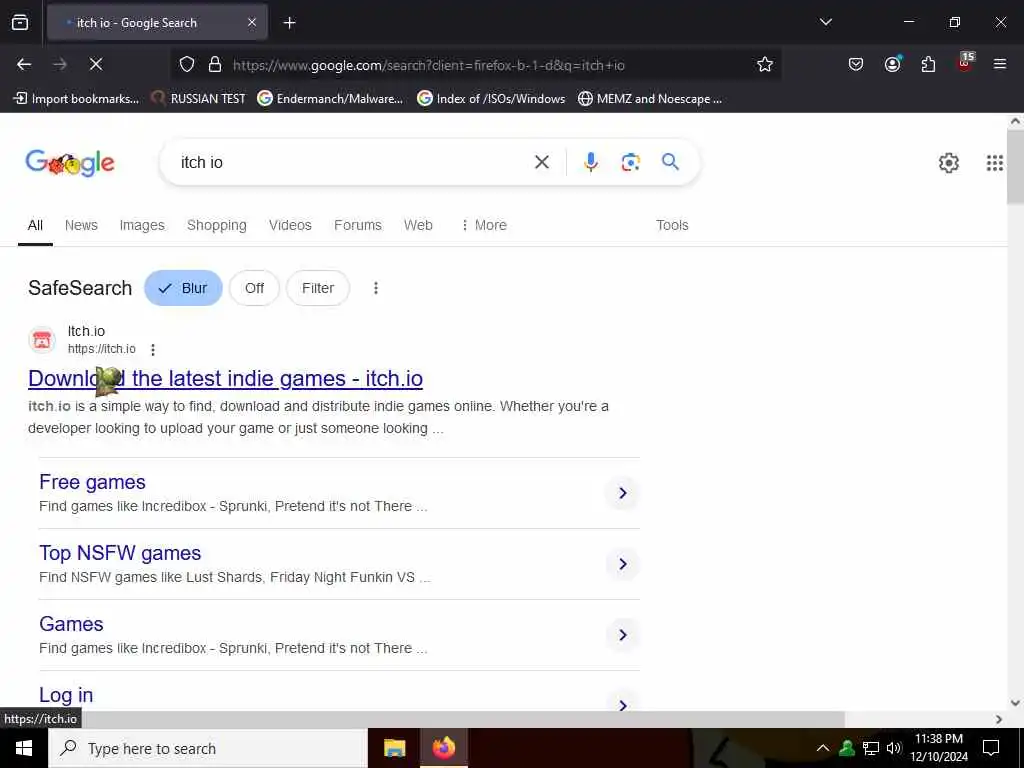Viewport: 1024px width, 768px height.
Task: Turn SafeSearch Off
Action: [254, 288]
